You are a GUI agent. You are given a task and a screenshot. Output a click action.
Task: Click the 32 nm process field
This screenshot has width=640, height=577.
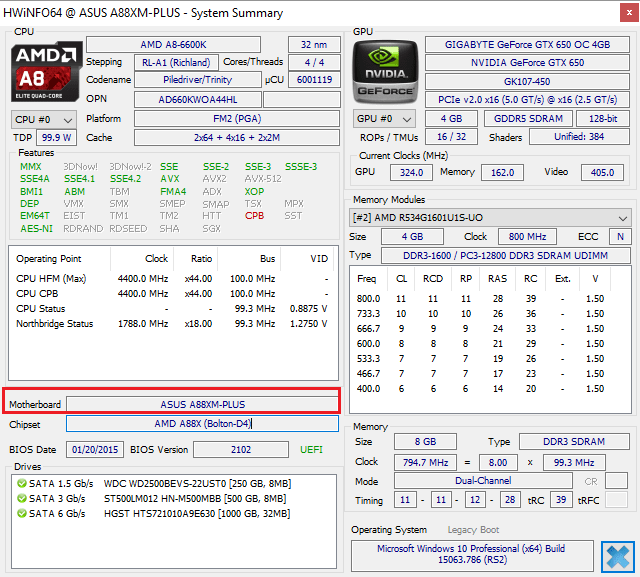[314, 44]
